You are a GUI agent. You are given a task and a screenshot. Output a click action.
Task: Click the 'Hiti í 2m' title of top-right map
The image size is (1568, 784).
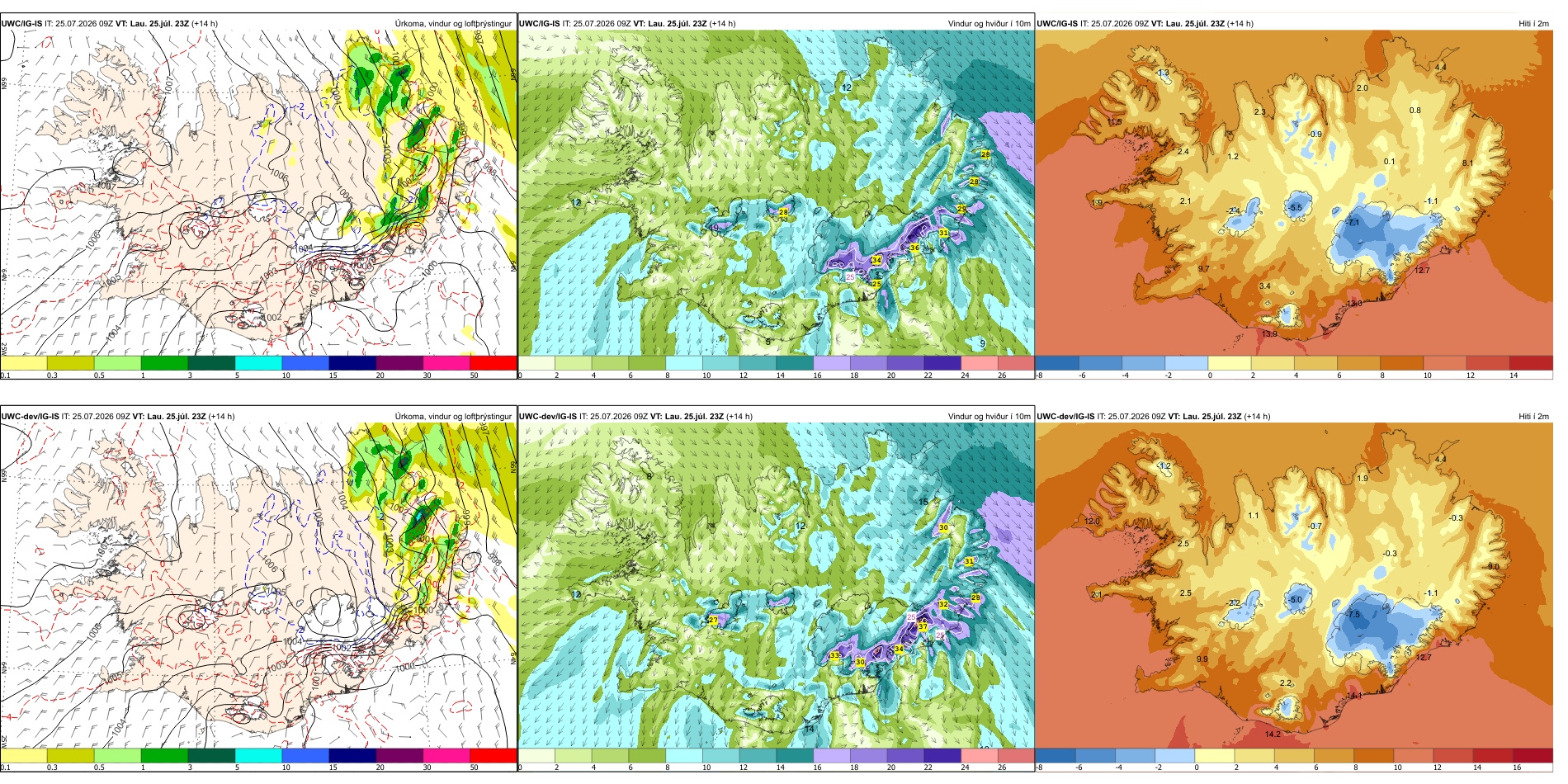coord(1533,24)
